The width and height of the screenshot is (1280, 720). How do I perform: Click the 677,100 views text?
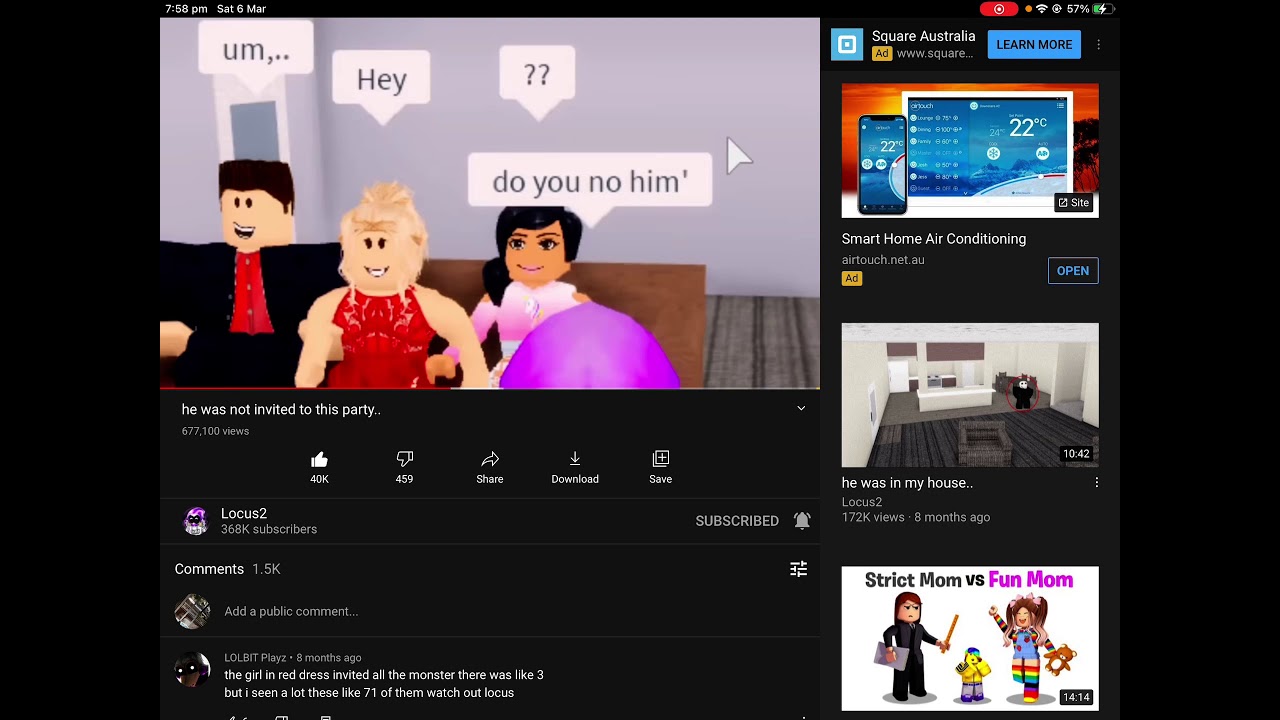tap(215, 431)
